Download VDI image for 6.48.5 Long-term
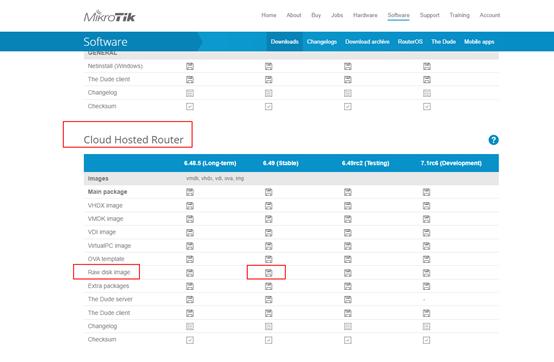554x362 pixels. [190, 232]
